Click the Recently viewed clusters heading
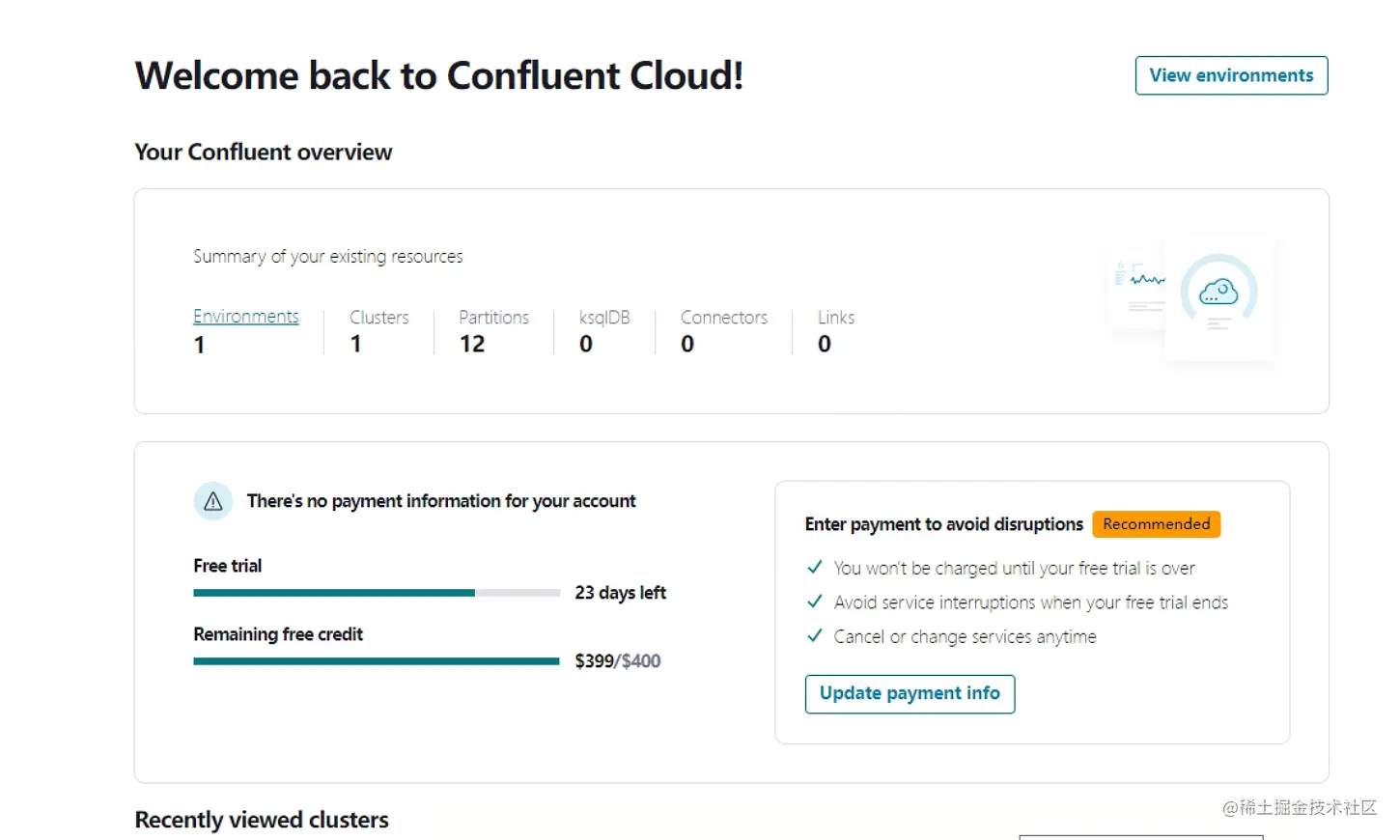 262,820
